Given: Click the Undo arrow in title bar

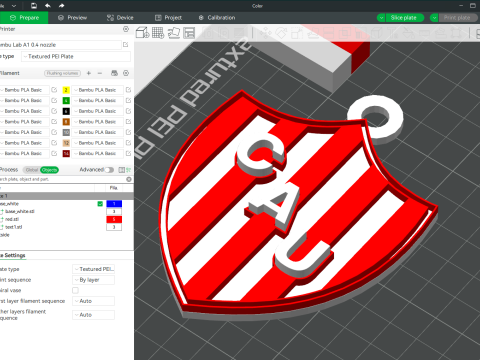Looking at the screenshot, I should (48, 5).
